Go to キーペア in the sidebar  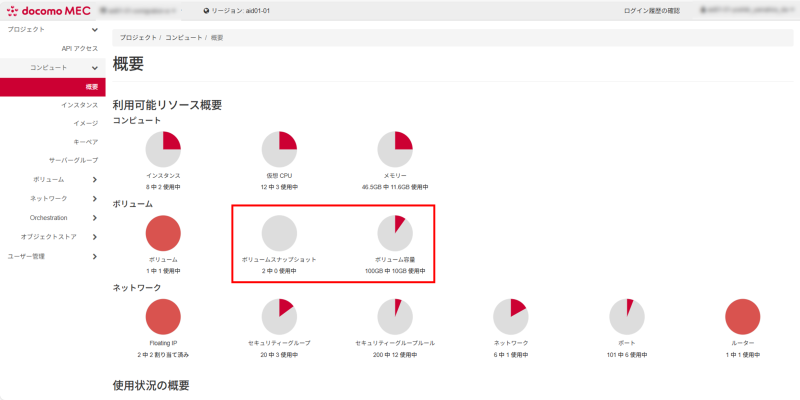(85, 142)
